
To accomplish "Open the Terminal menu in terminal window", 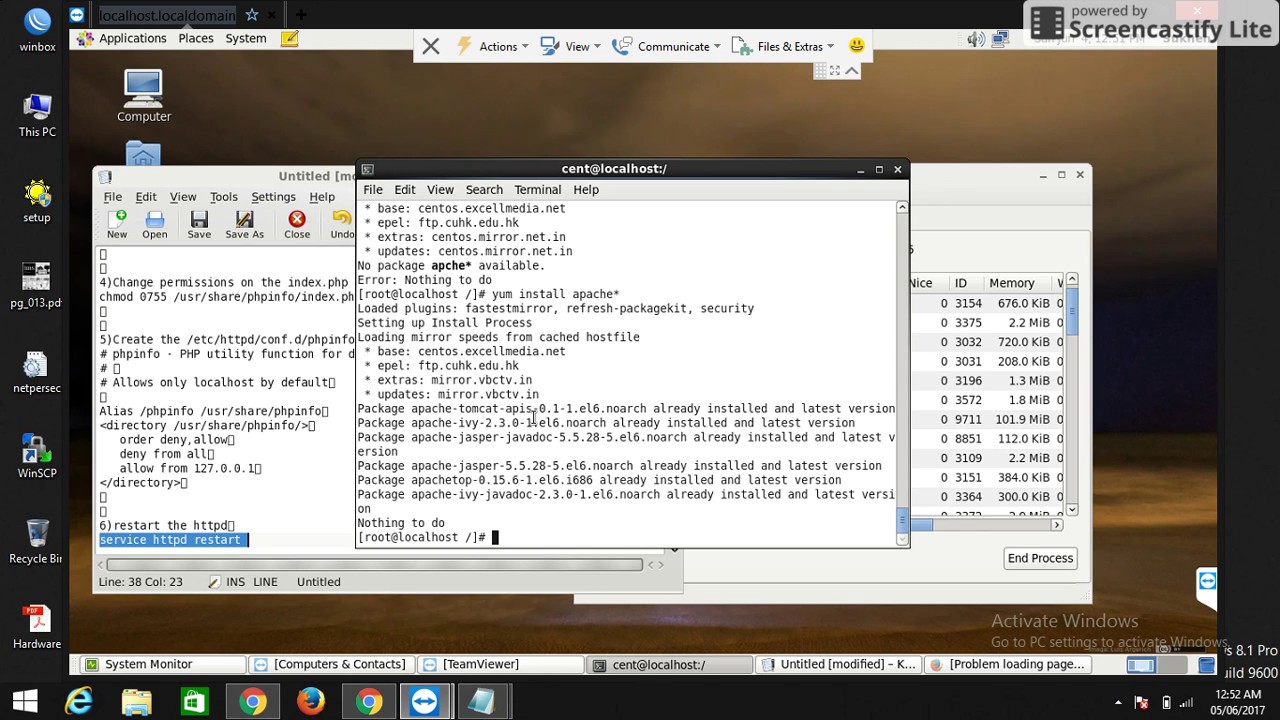I will [x=538, y=190].
